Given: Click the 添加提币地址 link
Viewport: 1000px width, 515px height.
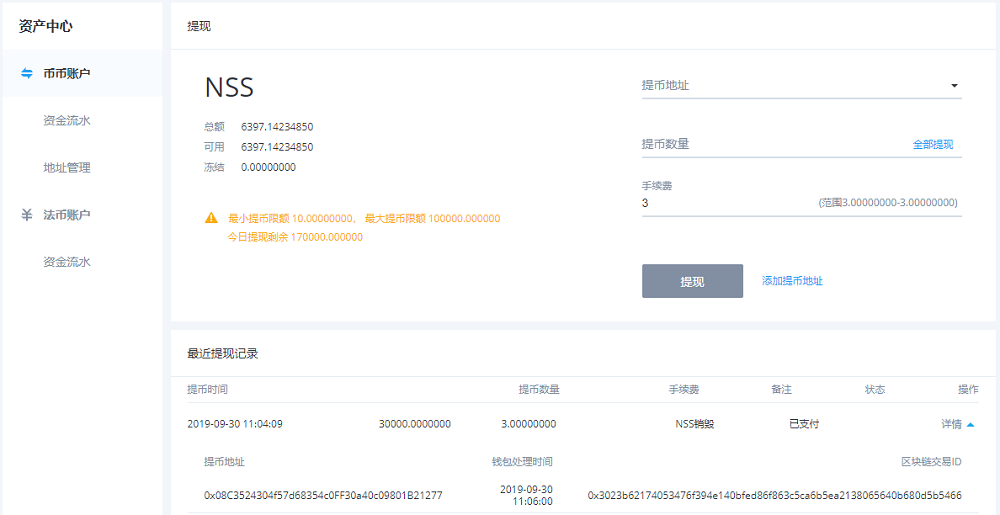Looking at the screenshot, I should 792,281.
